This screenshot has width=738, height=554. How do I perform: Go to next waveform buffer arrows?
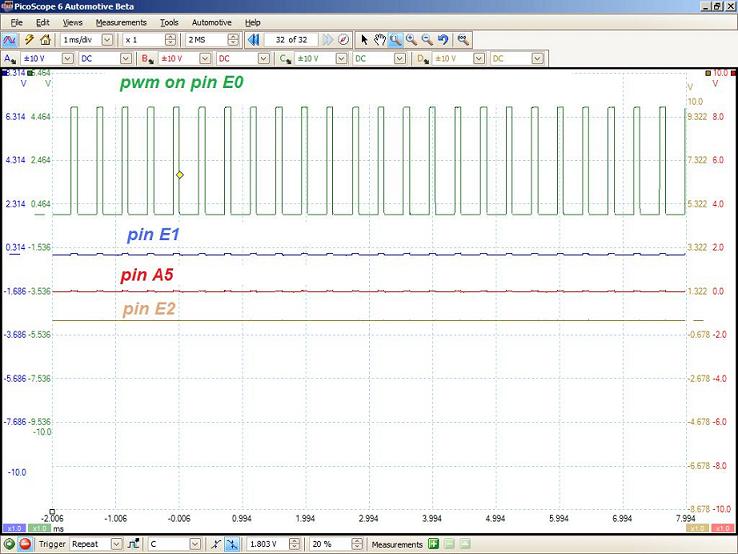[x=327, y=40]
